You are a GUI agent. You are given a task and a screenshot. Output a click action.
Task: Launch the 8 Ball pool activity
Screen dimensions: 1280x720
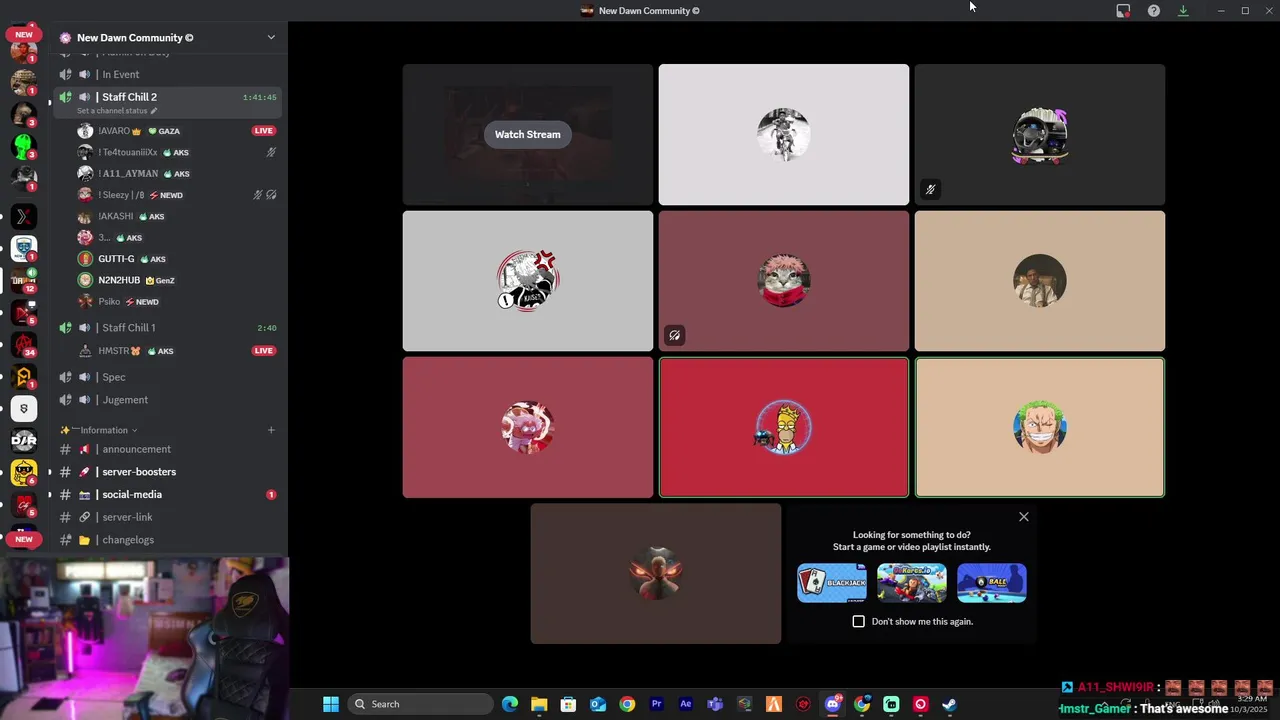[x=992, y=583]
